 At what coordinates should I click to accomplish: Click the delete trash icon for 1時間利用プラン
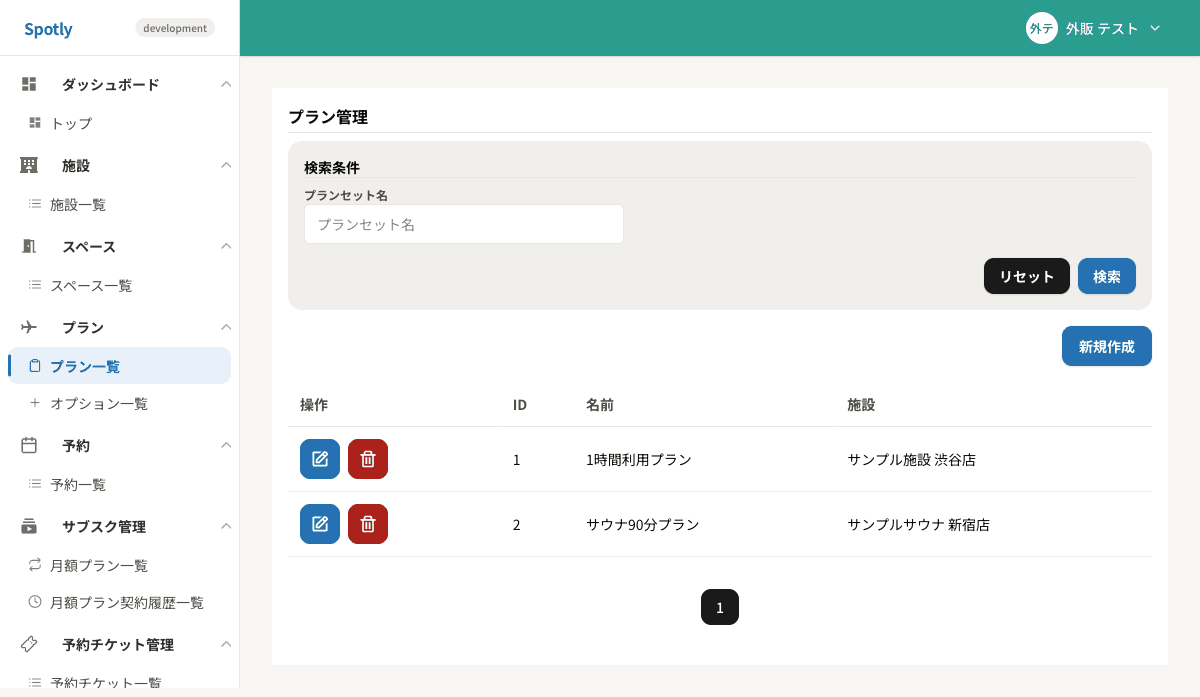pos(368,459)
